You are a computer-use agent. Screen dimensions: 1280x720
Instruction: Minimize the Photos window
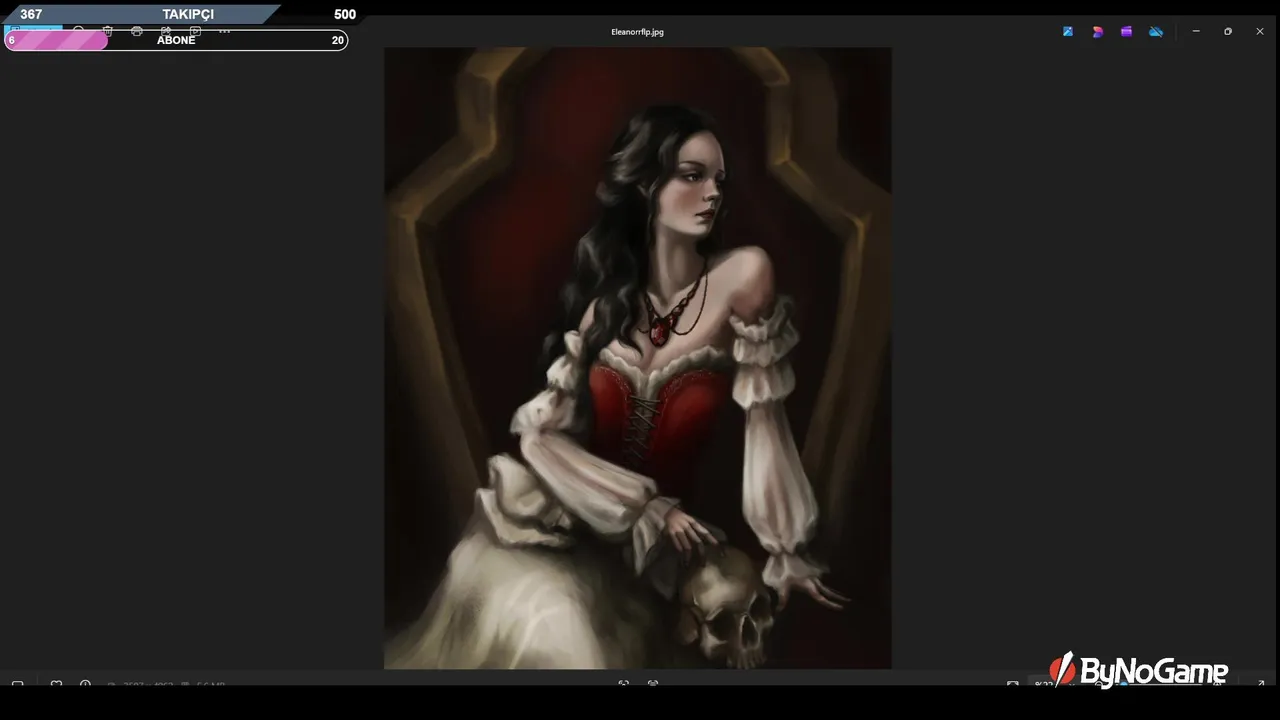coord(1196,32)
